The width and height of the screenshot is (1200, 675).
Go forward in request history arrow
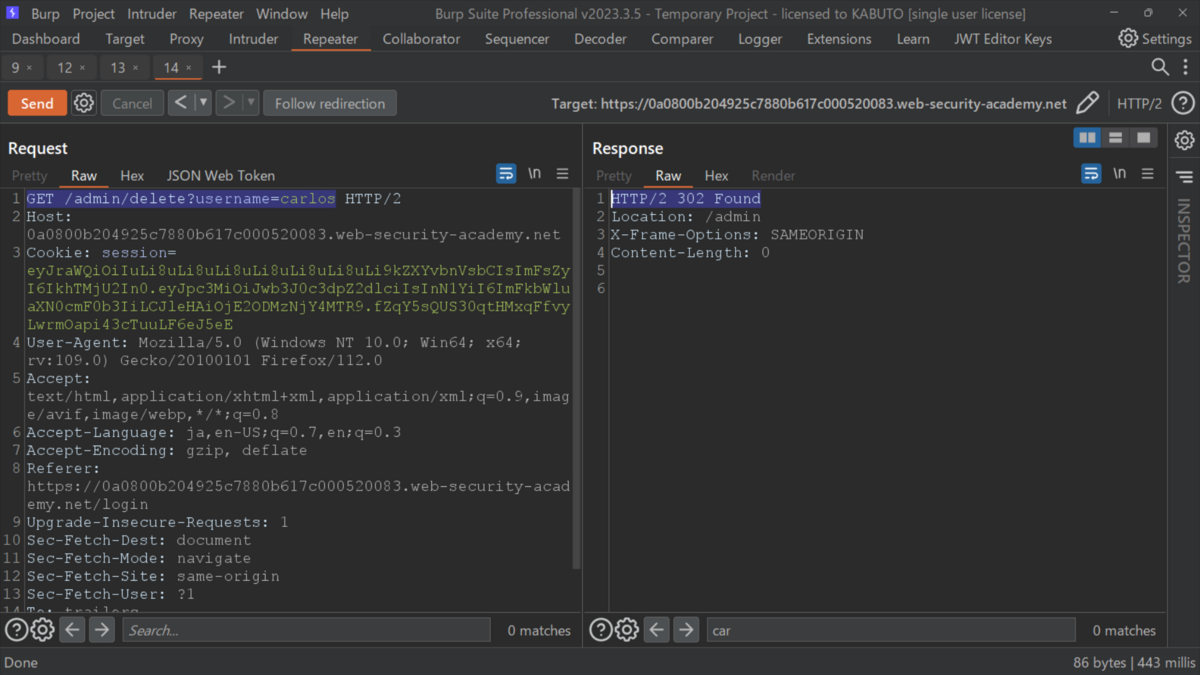pos(229,102)
